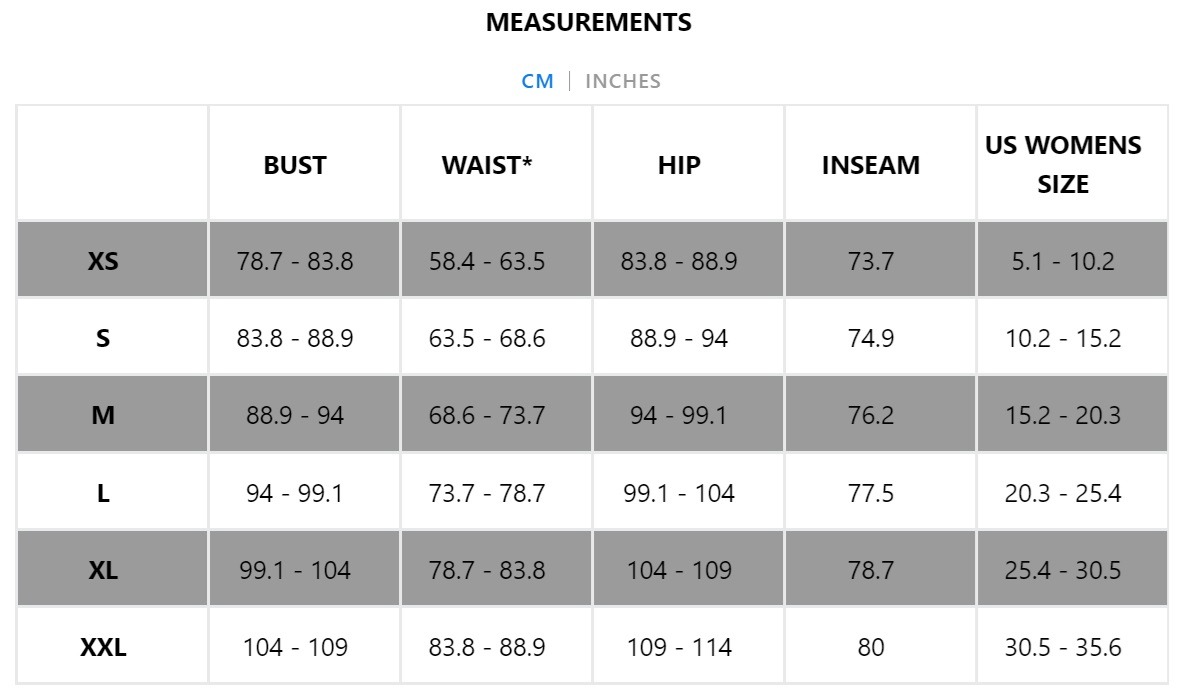Click L hip cell 99.1 - 104

(x=679, y=493)
